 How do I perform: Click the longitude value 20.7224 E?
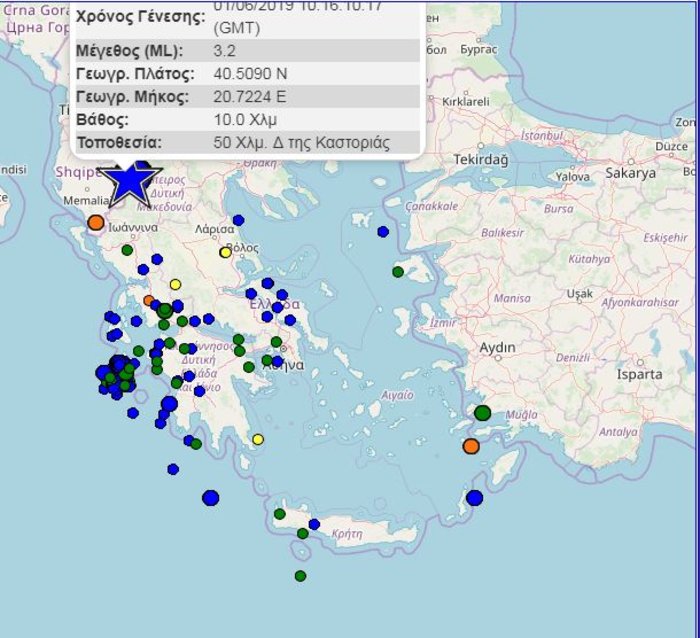tap(250, 97)
